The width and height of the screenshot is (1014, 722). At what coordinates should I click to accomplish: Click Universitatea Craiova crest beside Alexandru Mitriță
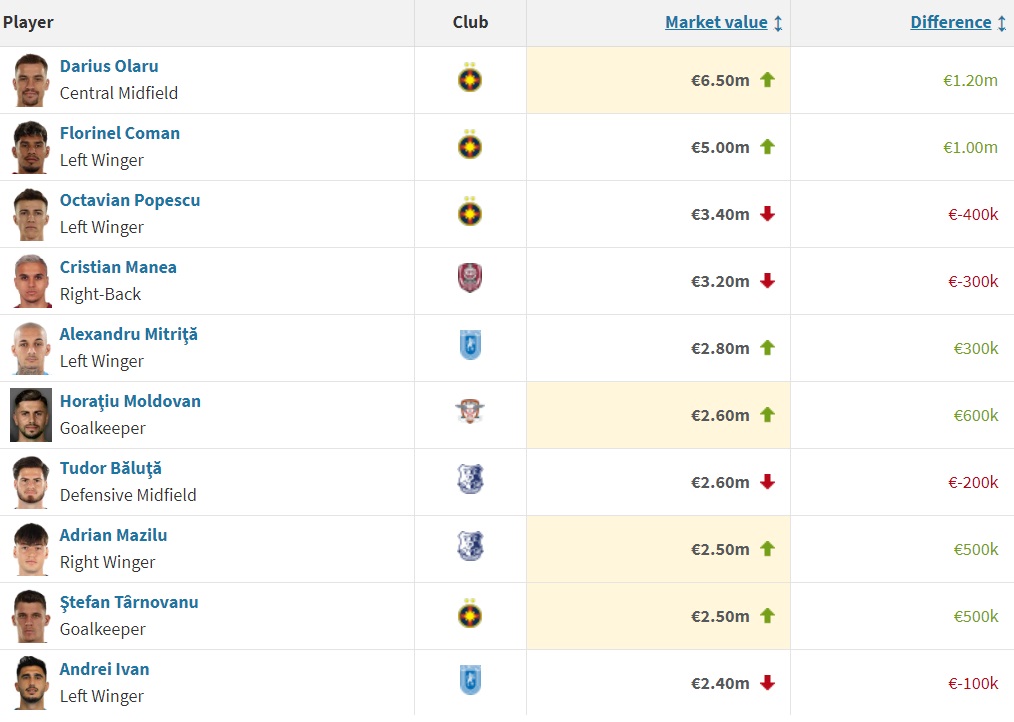[470, 347]
